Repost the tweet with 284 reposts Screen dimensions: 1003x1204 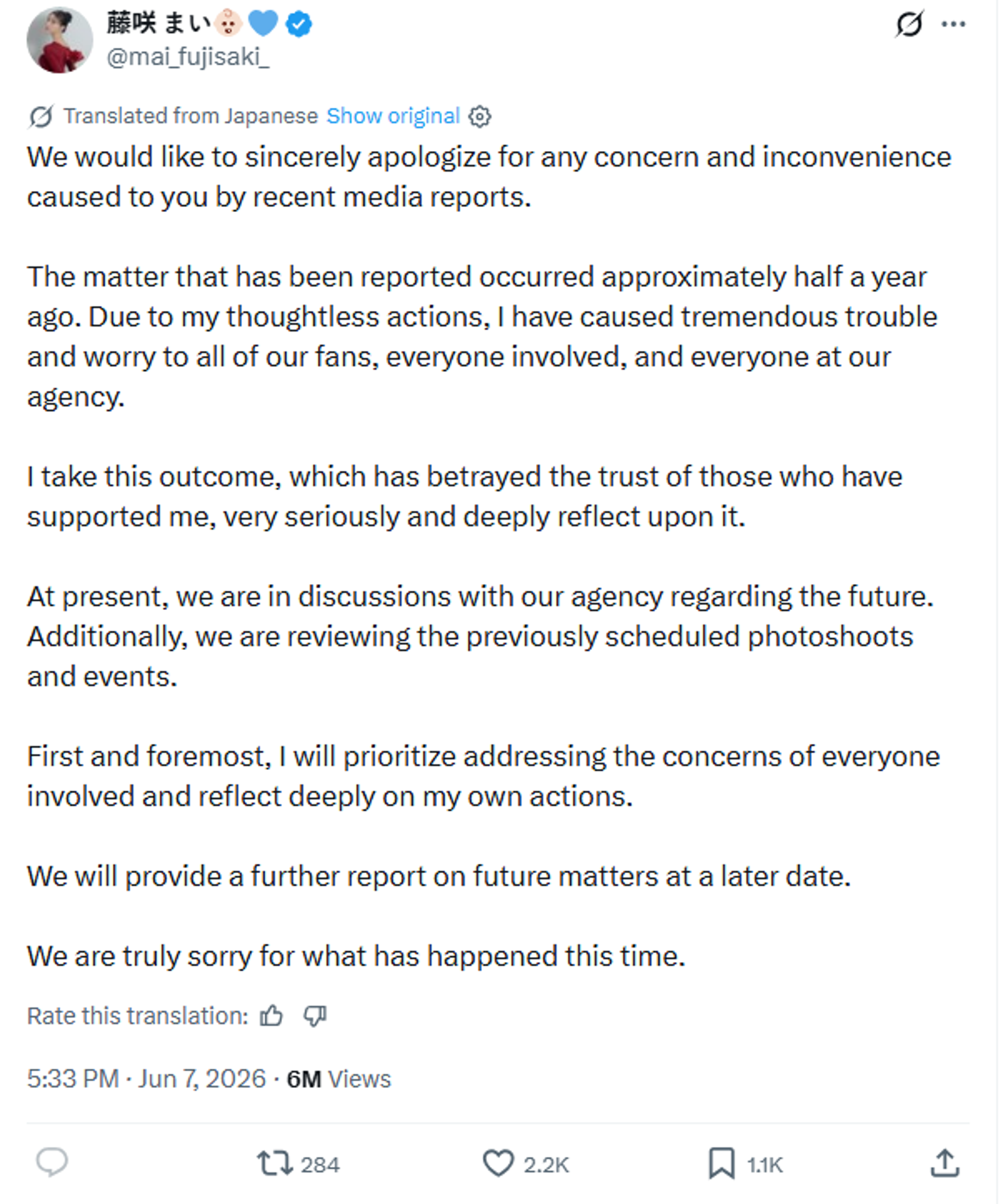[x=298, y=1164]
